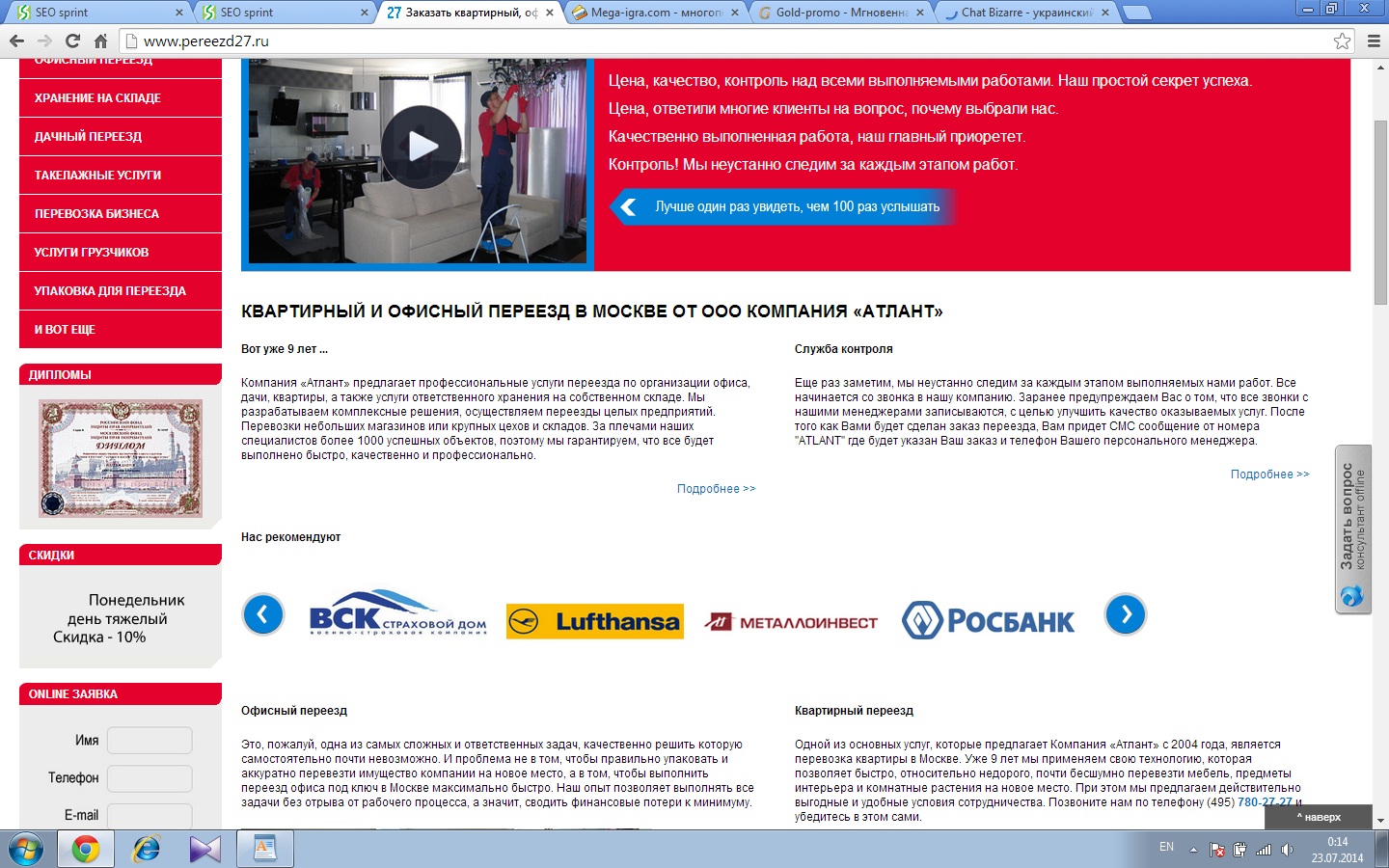Click the scrollbar down arrow

point(1380,821)
